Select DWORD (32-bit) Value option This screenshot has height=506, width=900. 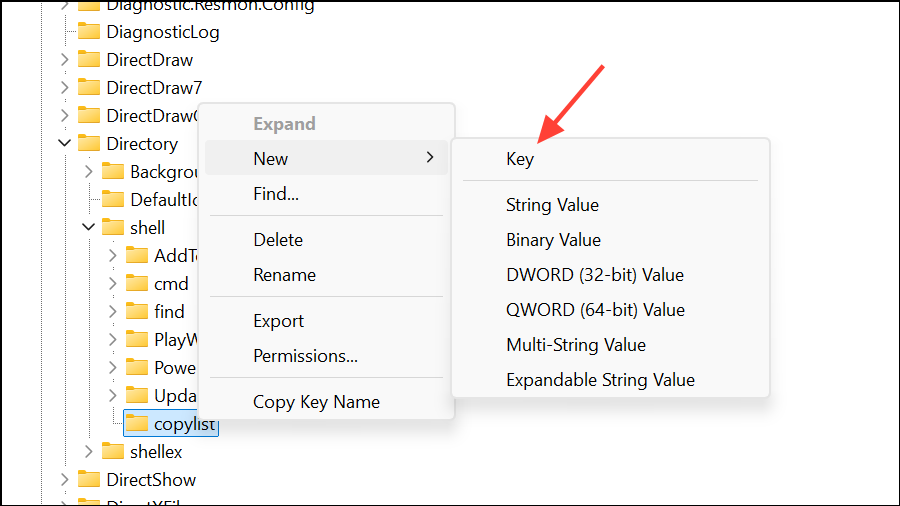point(595,275)
